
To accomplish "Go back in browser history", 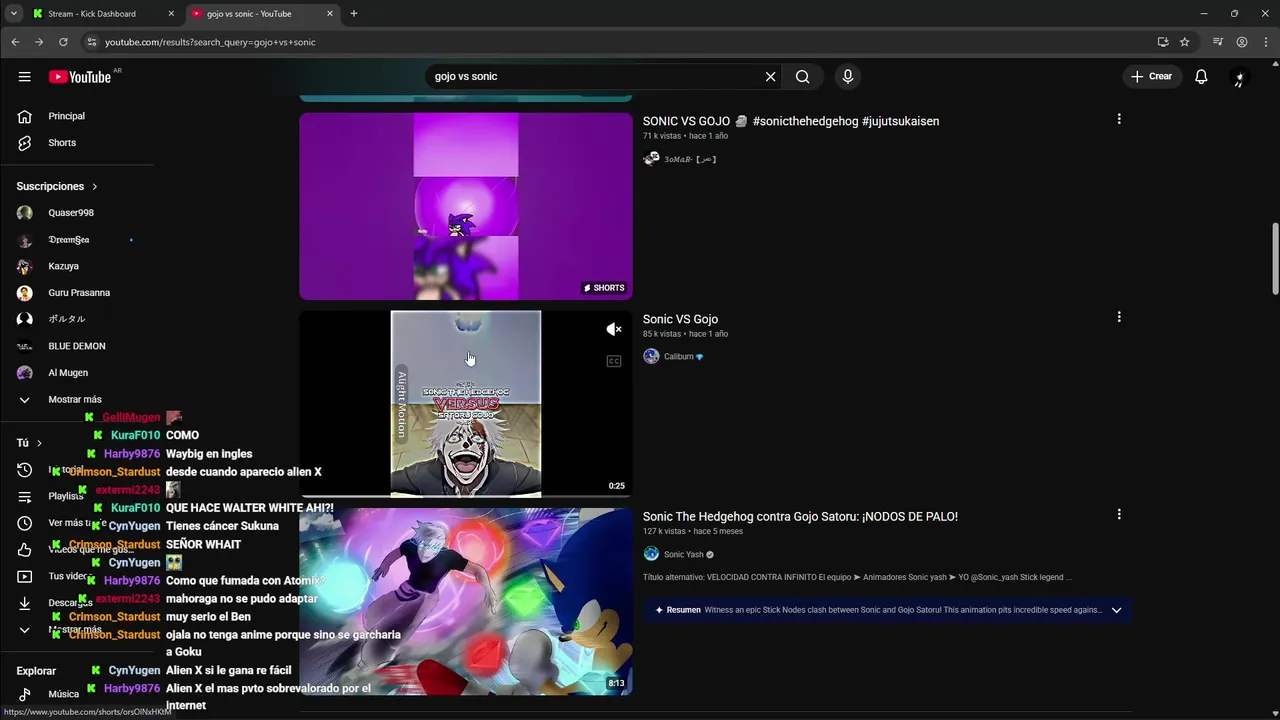I will pos(15,42).
